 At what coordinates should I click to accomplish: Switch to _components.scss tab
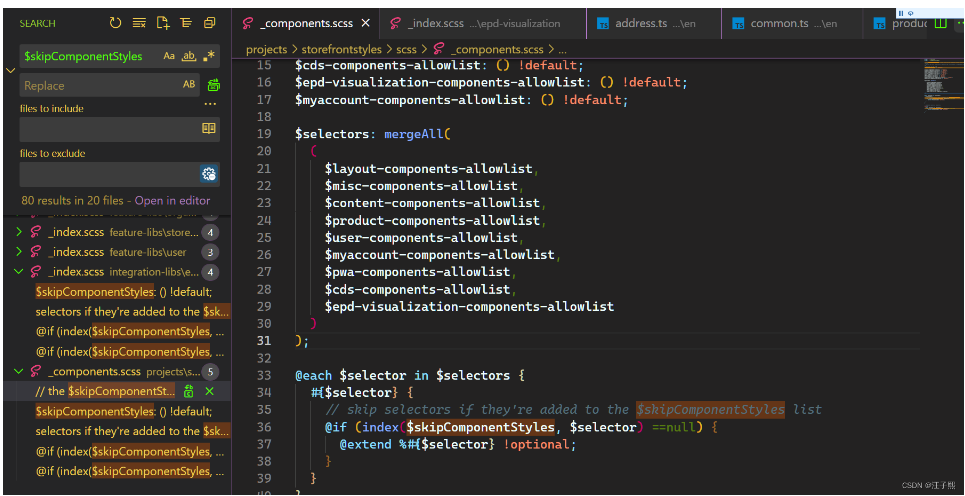tap(306, 23)
